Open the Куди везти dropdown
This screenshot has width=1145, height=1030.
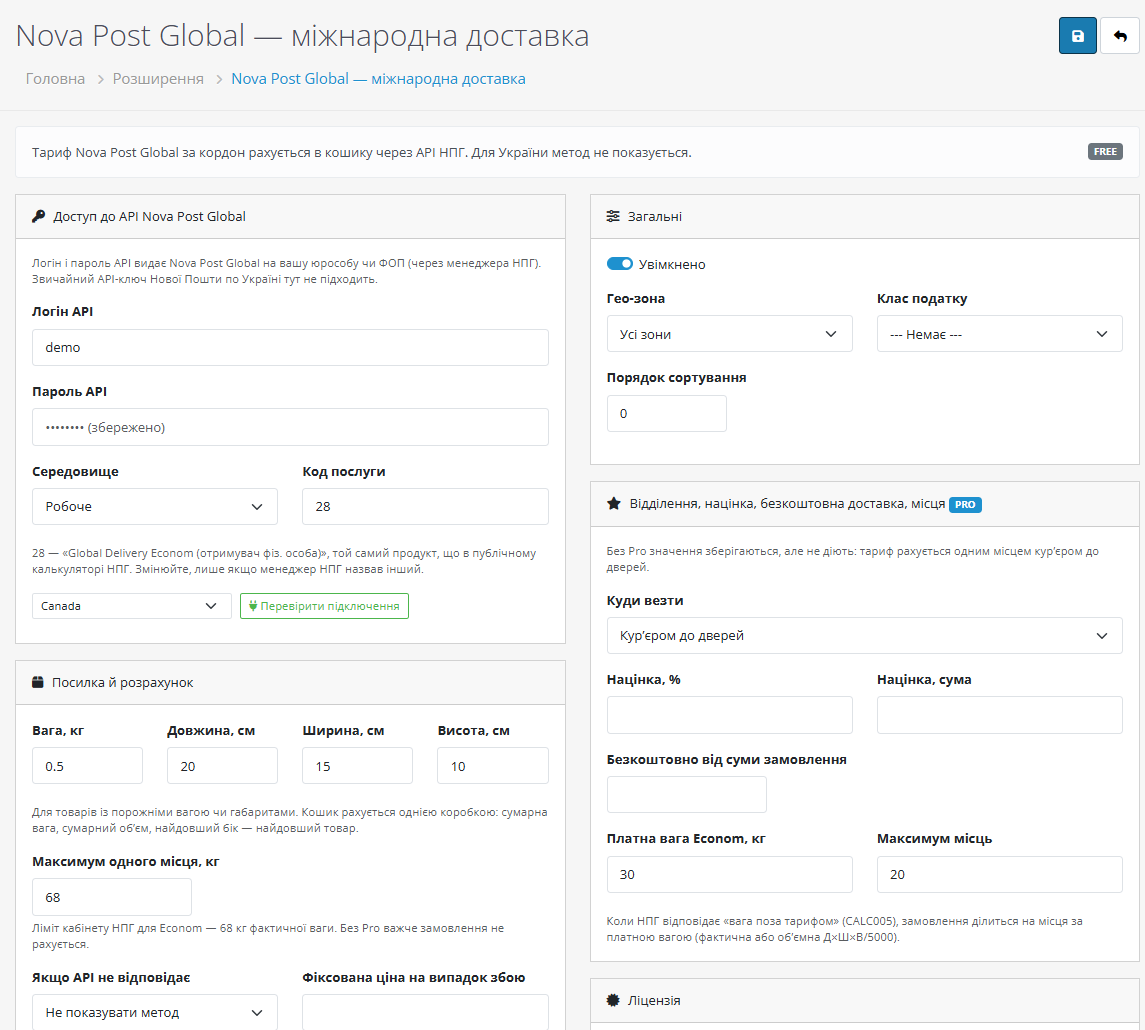pyautogui.click(x=865, y=636)
